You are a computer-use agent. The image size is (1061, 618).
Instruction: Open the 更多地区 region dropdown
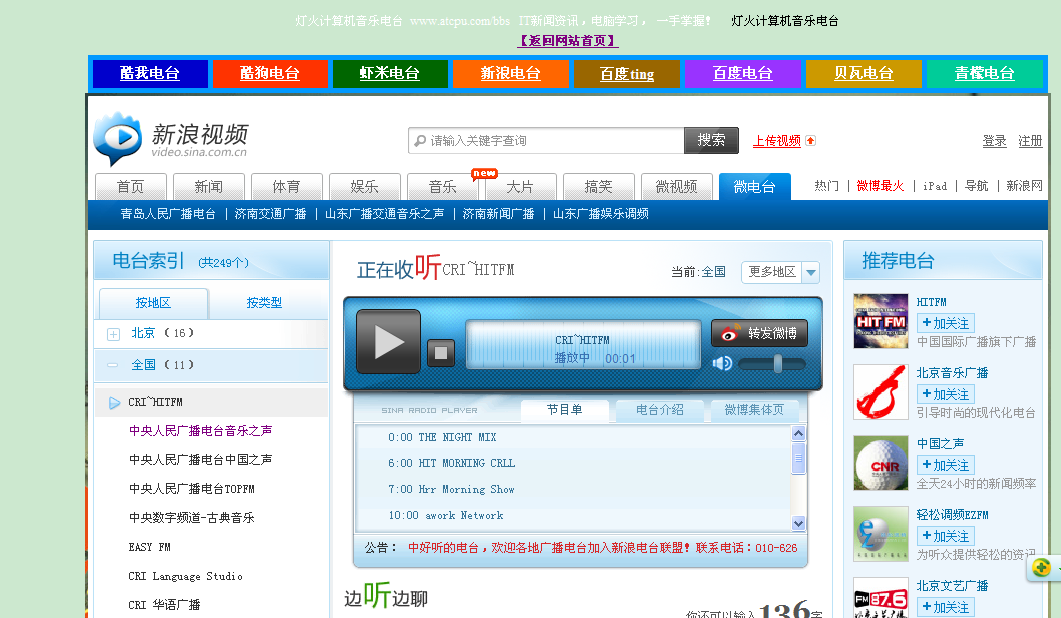pos(780,272)
